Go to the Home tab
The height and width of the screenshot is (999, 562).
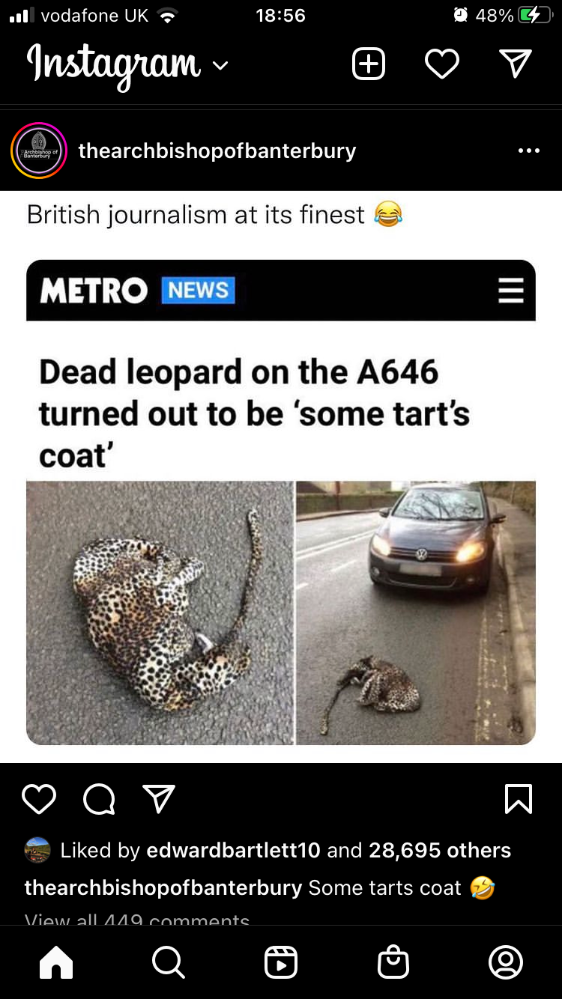(56, 962)
